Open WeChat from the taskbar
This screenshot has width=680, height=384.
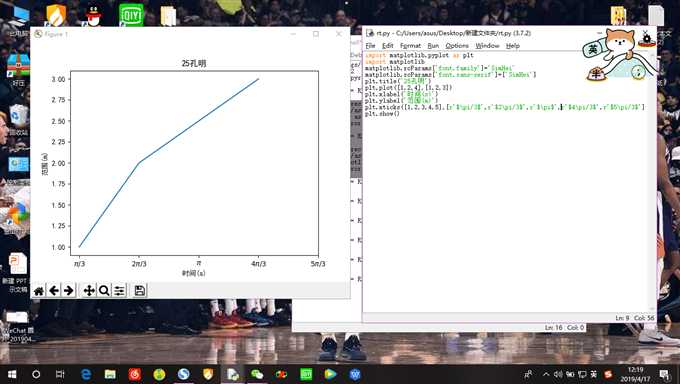point(257,374)
